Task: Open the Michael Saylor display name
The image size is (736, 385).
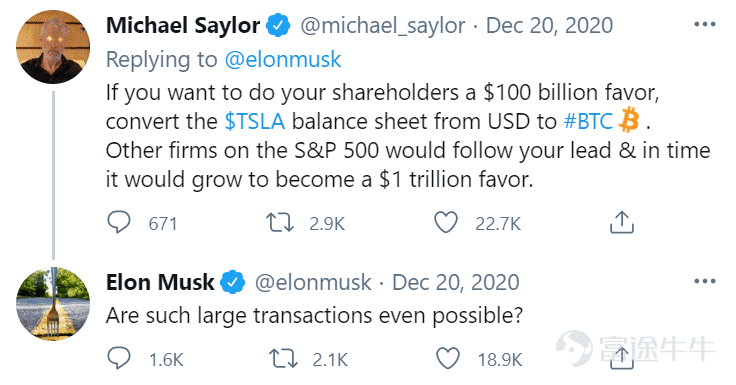Action: pos(183,25)
